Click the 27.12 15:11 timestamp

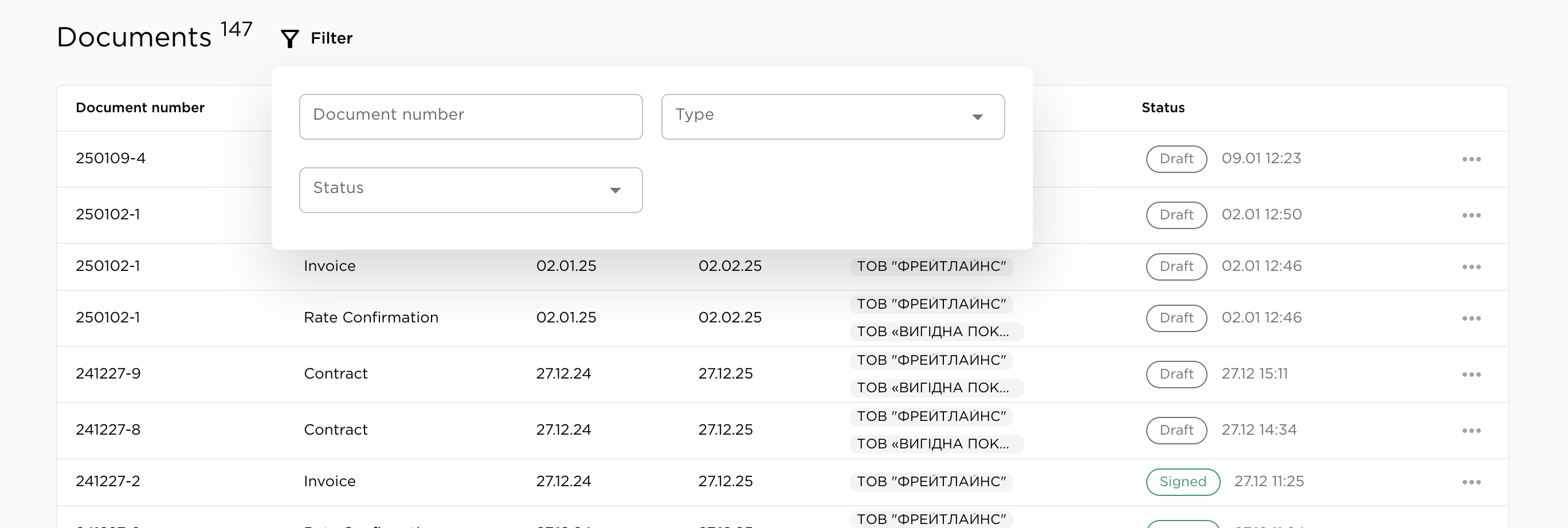click(1255, 373)
